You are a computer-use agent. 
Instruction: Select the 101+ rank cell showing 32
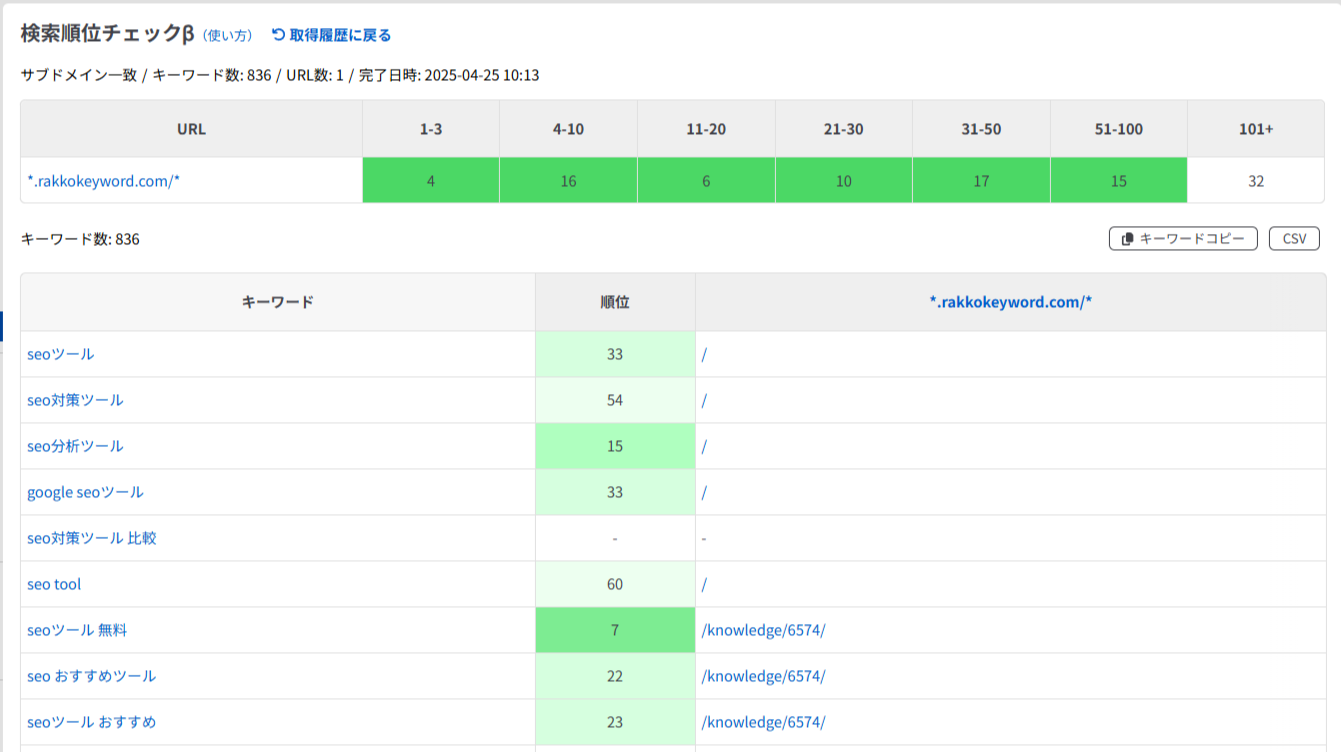(1256, 180)
